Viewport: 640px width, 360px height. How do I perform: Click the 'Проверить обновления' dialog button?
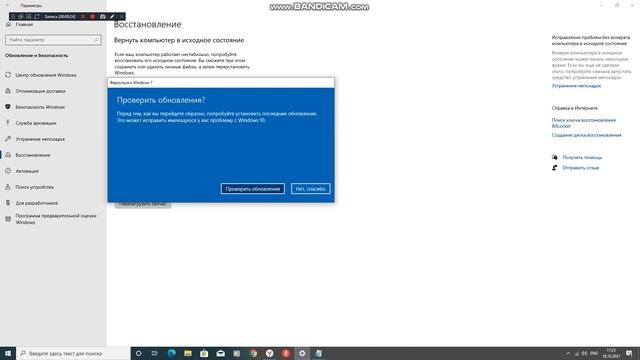click(x=253, y=189)
